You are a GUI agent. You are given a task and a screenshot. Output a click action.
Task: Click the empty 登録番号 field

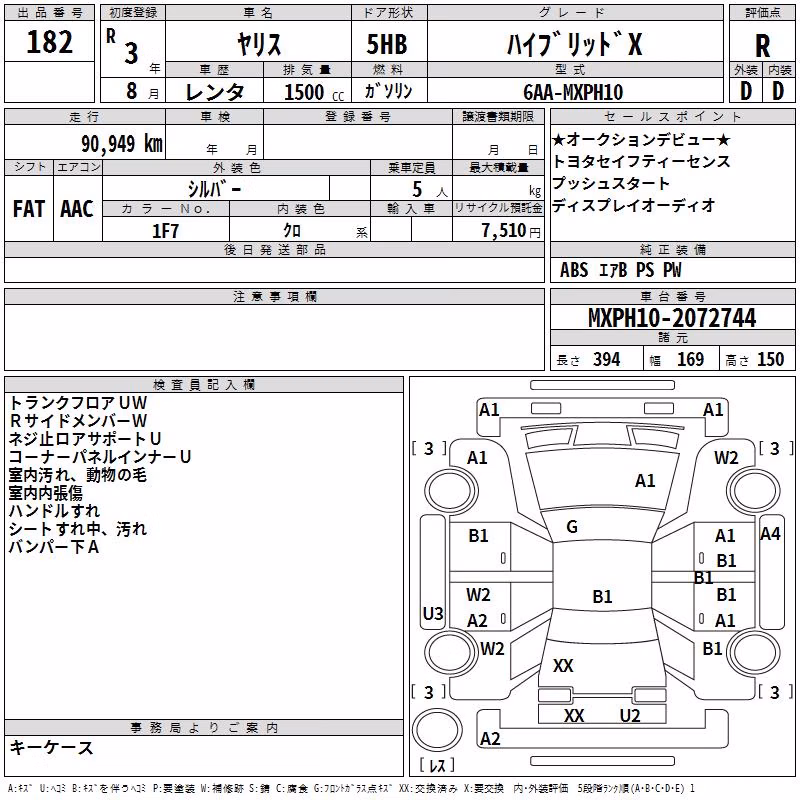pos(358,141)
